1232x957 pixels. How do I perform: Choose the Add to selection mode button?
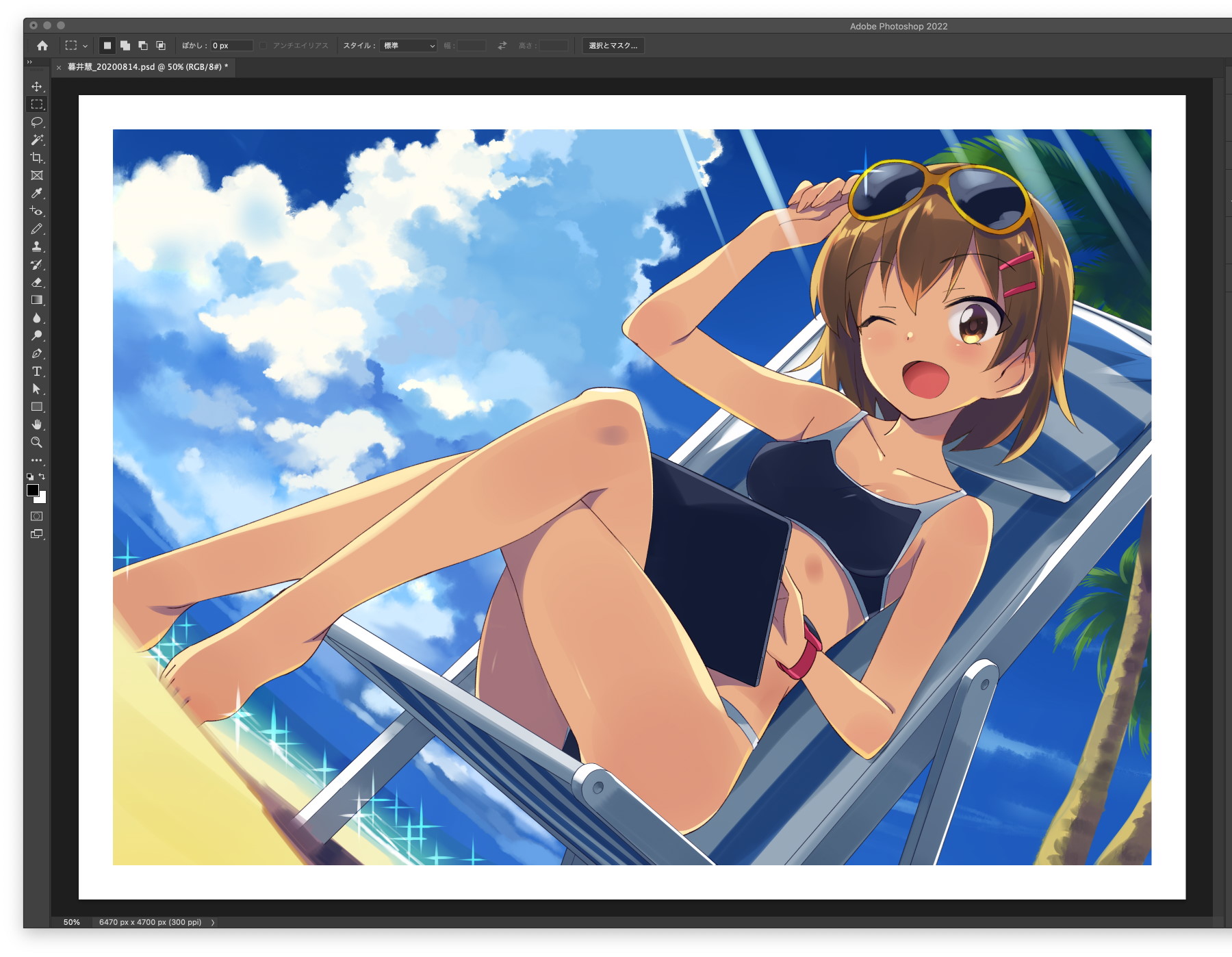[125, 46]
